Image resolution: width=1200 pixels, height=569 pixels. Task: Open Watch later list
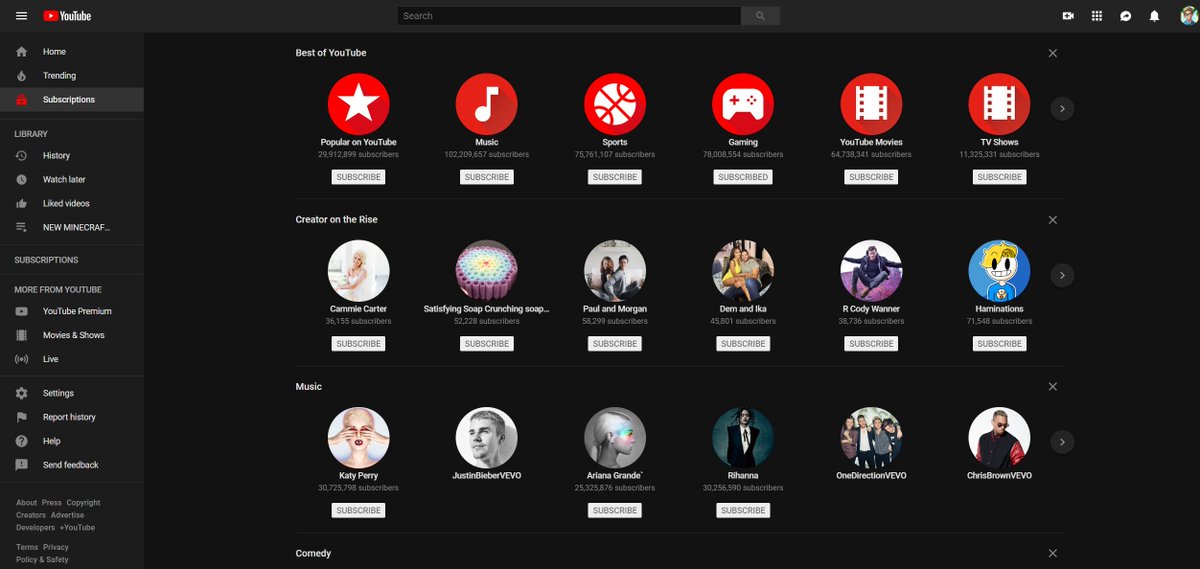pos(72,180)
